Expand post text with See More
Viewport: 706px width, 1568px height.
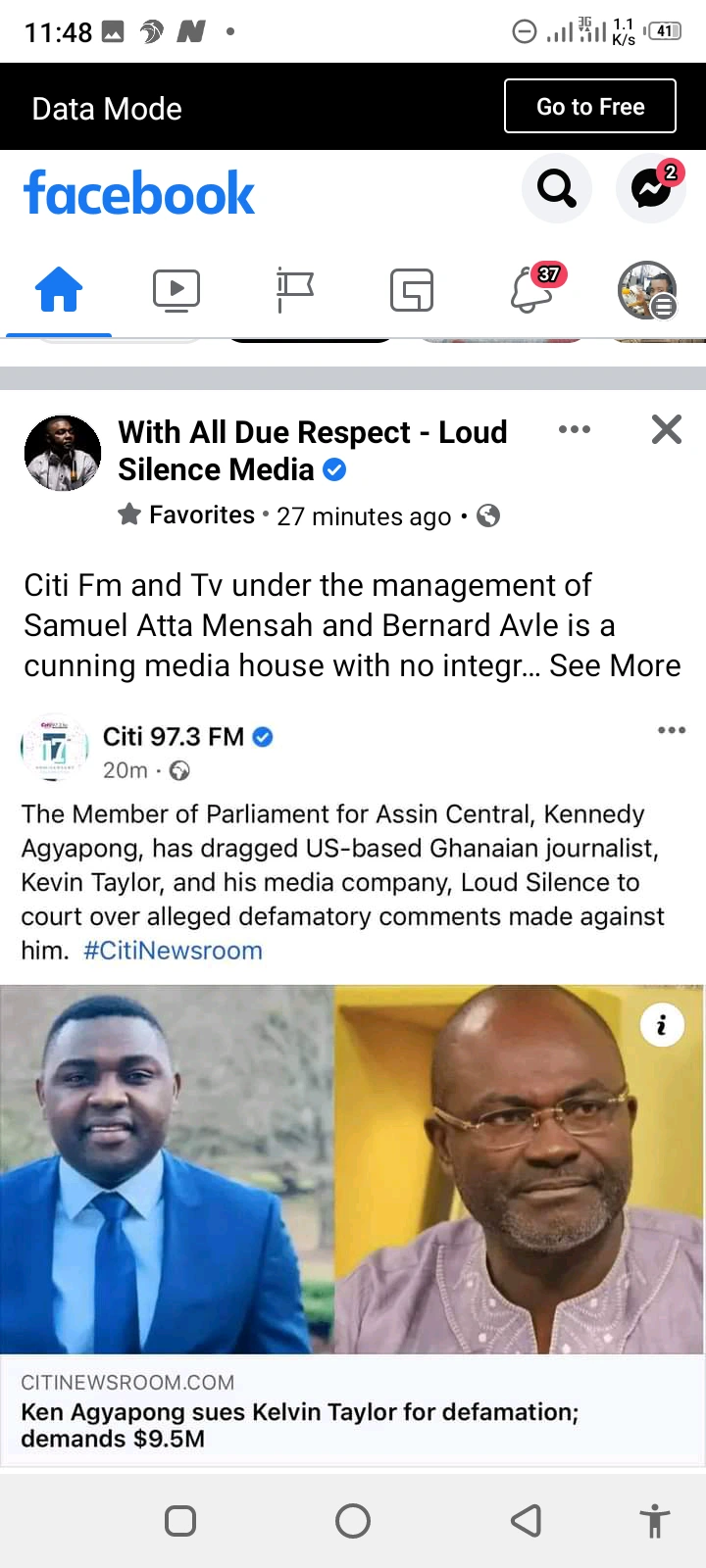click(x=615, y=665)
